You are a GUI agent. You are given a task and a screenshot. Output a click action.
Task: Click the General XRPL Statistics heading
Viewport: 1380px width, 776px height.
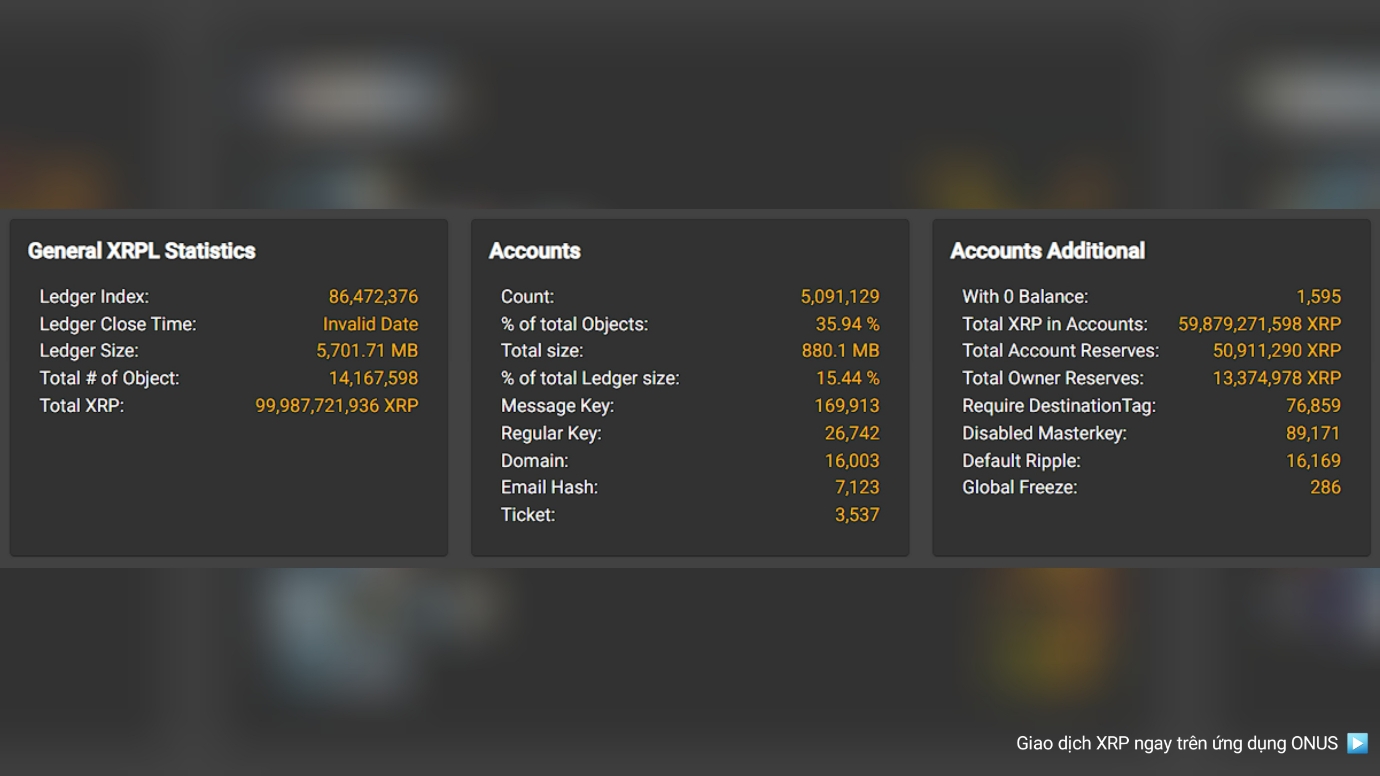click(x=142, y=251)
